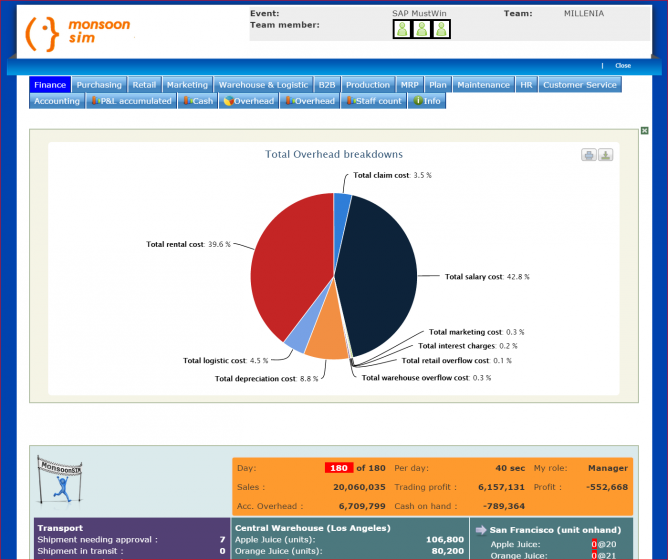The height and width of the screenshot is (560, 668).
Task: Open the Customer Service tab
Action: tap(580, 84)
